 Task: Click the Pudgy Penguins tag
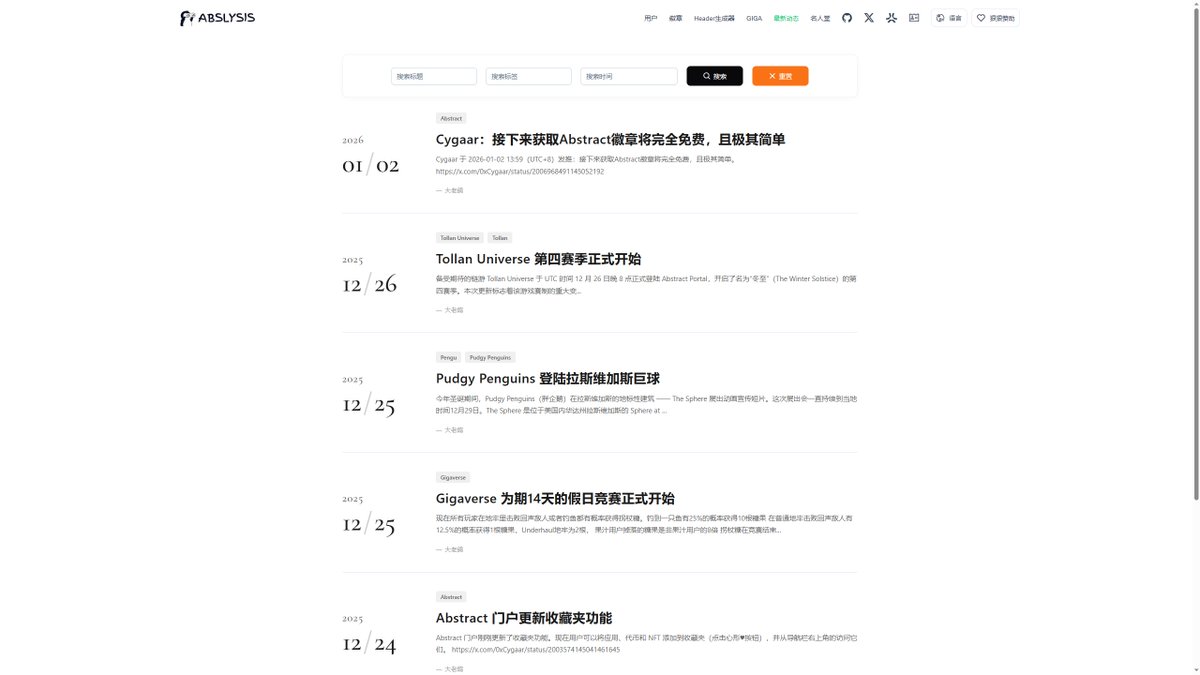(x=490, y=357)
